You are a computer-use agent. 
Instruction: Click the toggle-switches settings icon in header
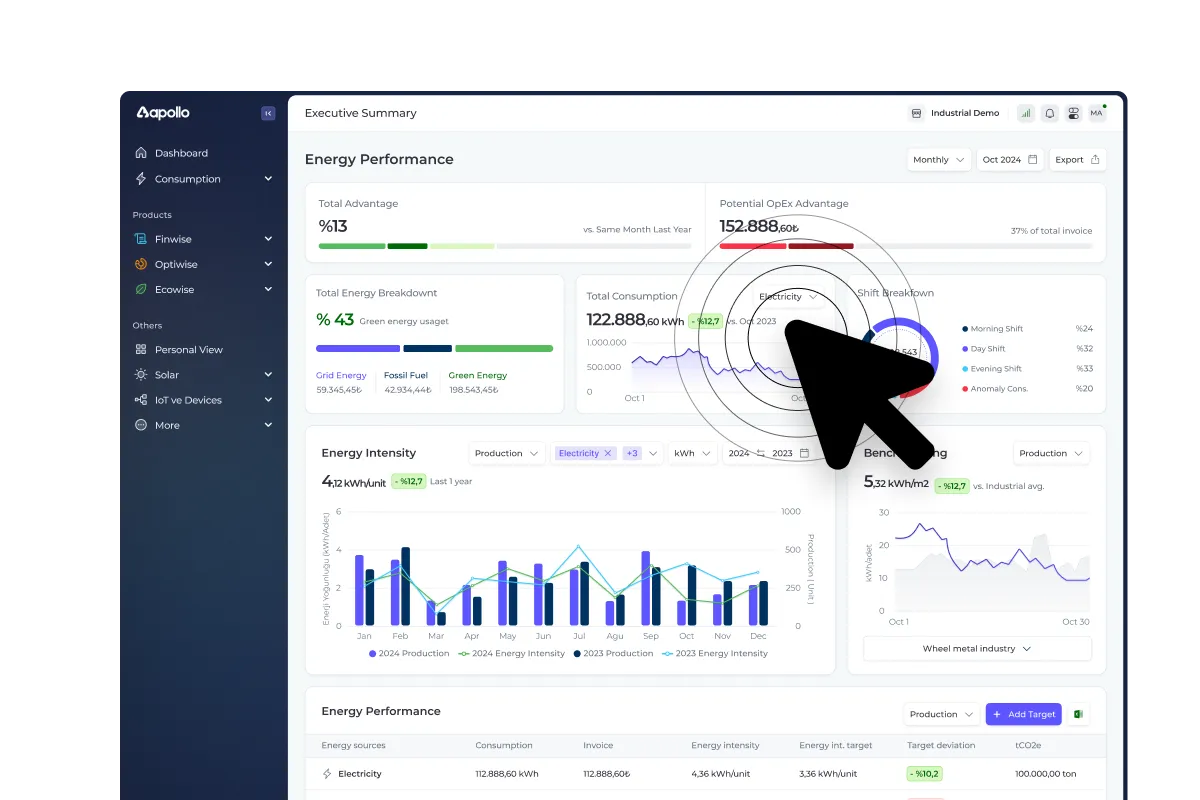coord(1073,114)
